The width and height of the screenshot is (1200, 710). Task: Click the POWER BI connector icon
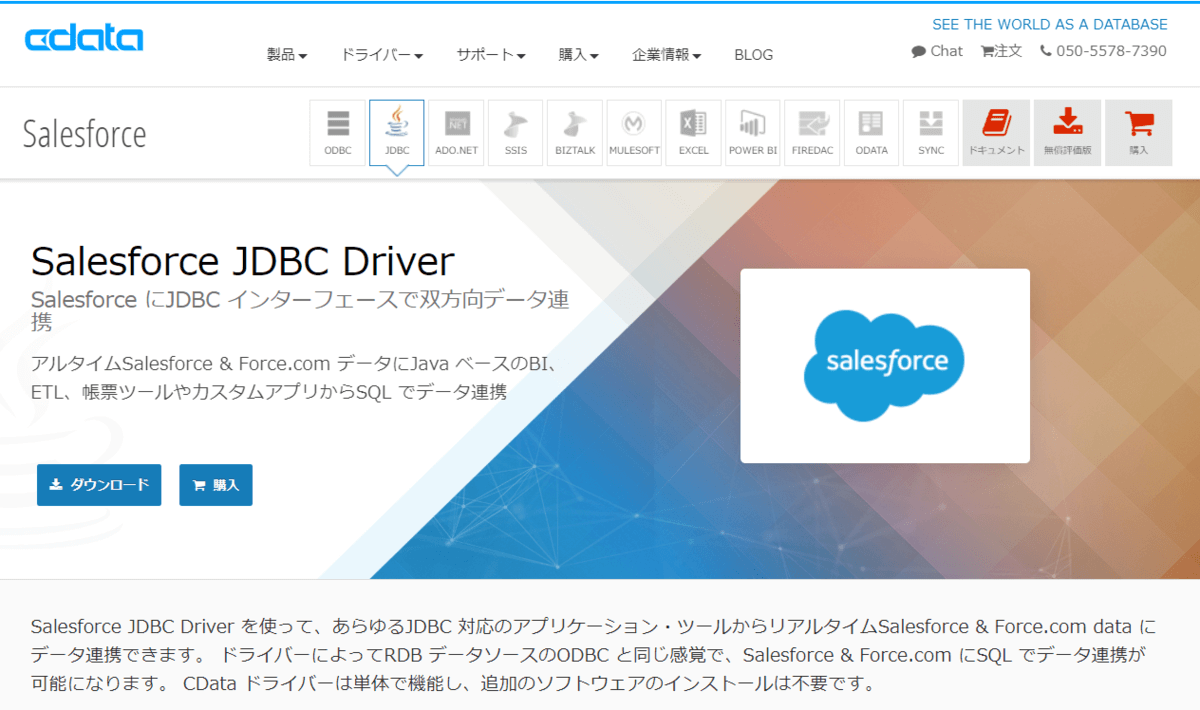(x=752, y=131)
